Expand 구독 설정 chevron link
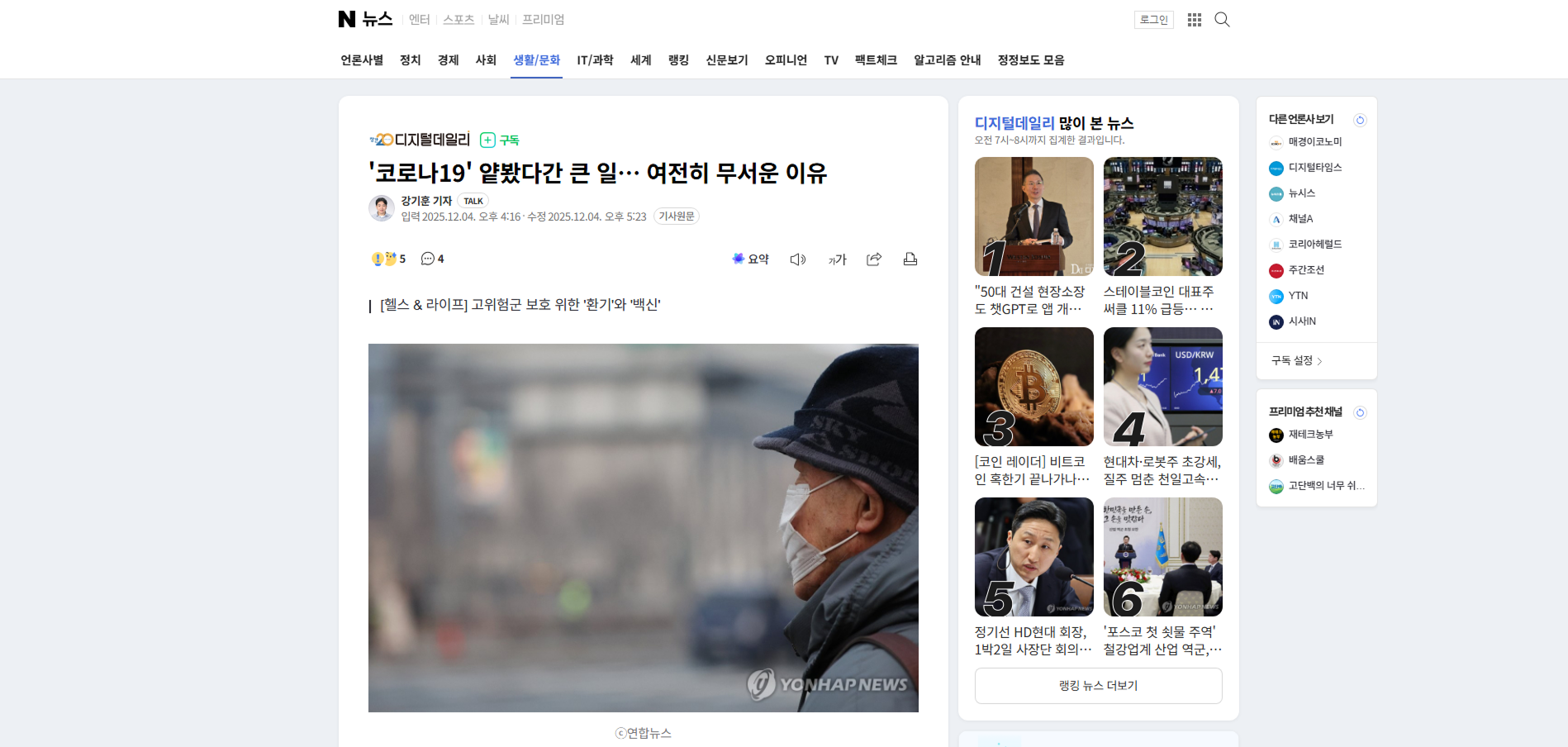Image resolution: width=1568 pixels, height=747 pixels. (x=1297, y=361)
